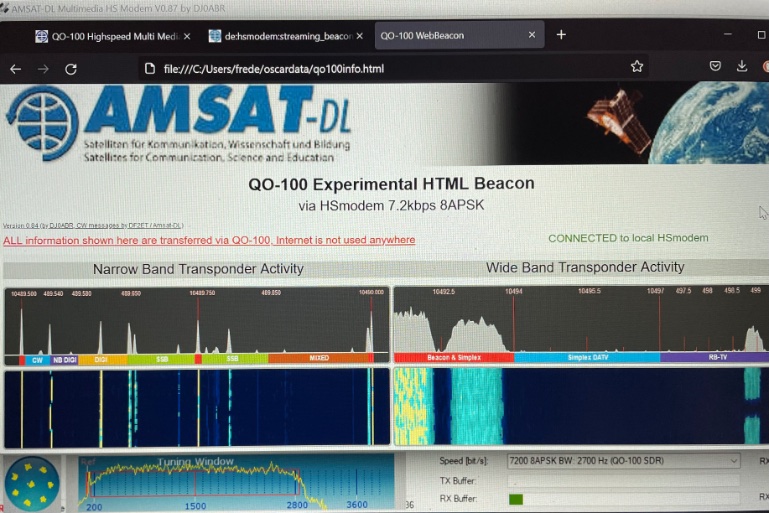Click the page file icon in address bar
769x513 pixels.
[150, 69]
